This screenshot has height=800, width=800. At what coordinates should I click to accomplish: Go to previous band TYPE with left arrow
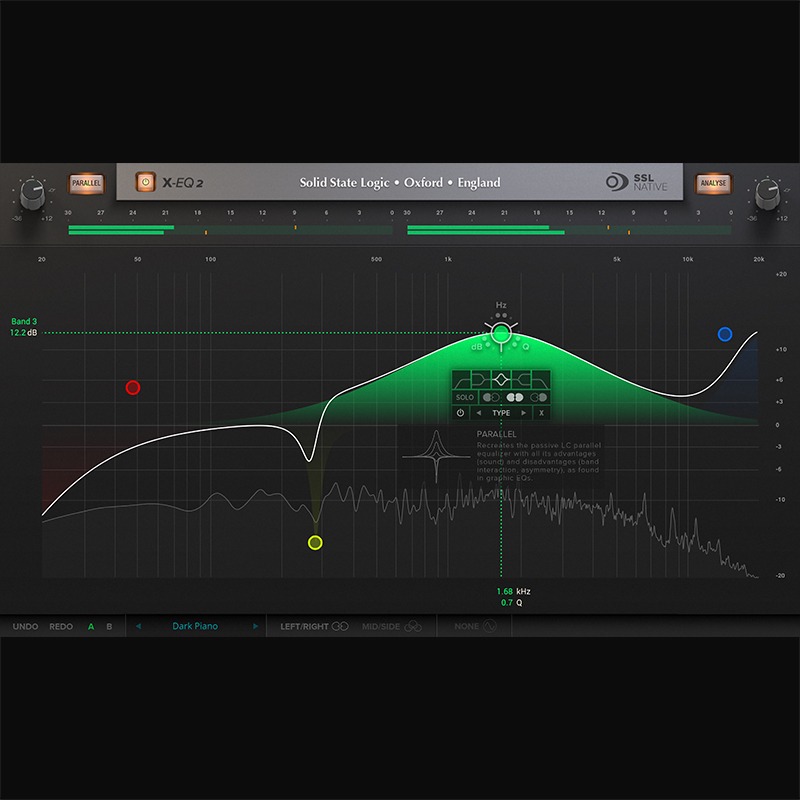[479, 413]
